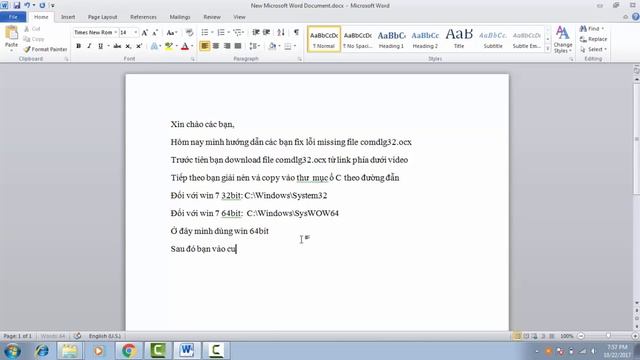Switch to the Page Layout tab
This screenshot has height=360, width=640.
point(102,17)
